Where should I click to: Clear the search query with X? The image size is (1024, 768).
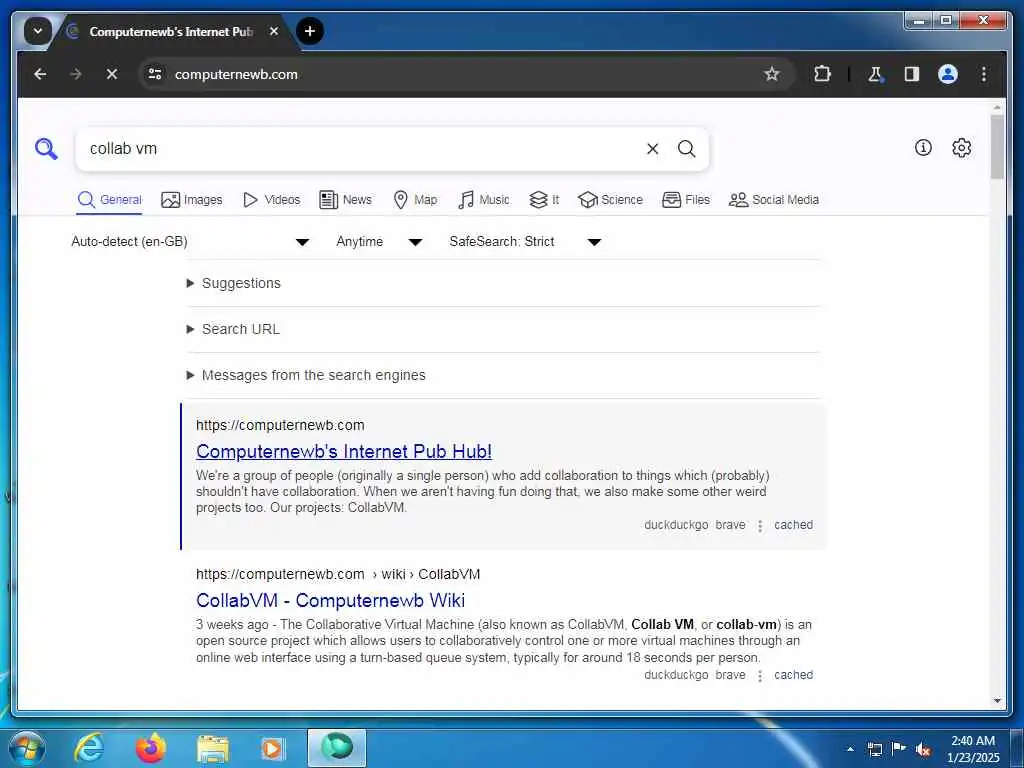pos(652,149)
